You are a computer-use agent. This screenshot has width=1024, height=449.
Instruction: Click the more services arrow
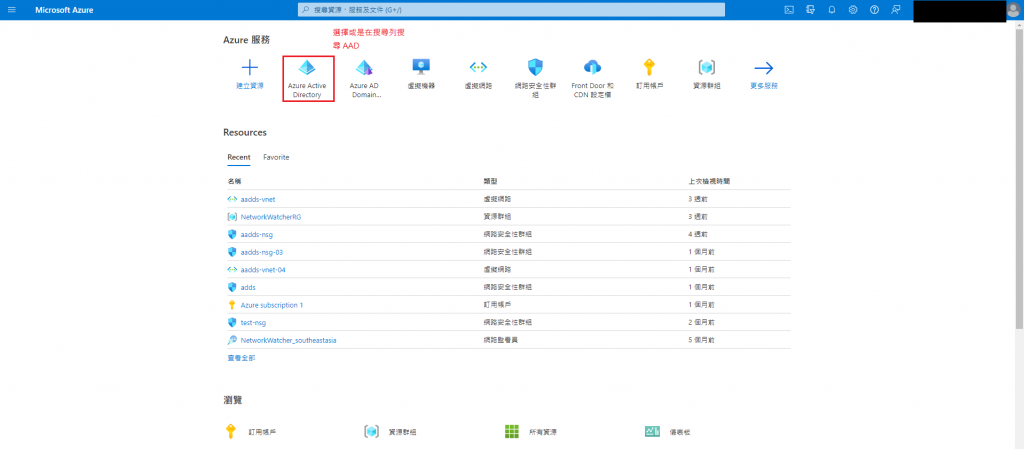(x=763, y=67)
